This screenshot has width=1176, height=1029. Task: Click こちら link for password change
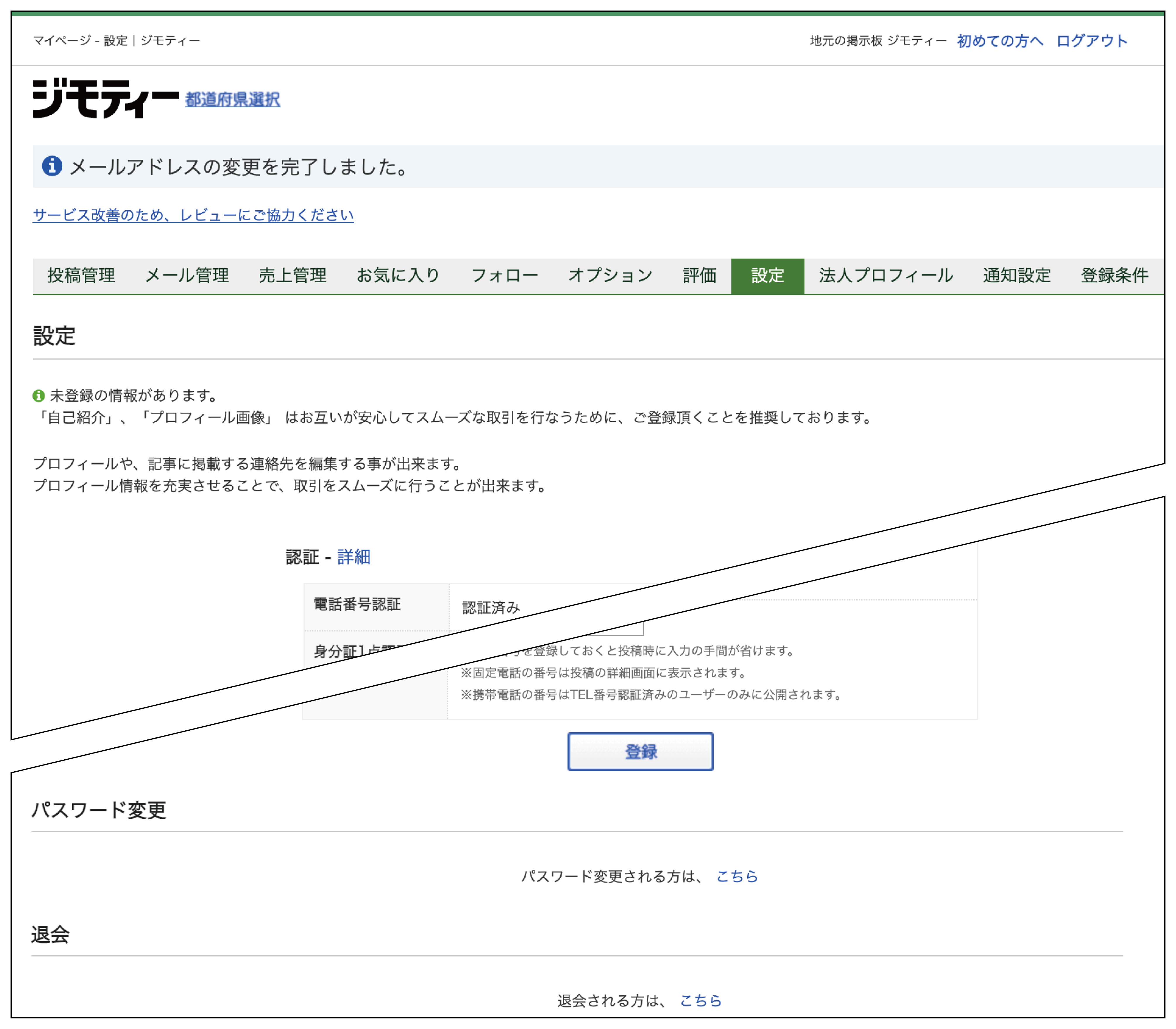pyautogui.click(x=737, y=876)
